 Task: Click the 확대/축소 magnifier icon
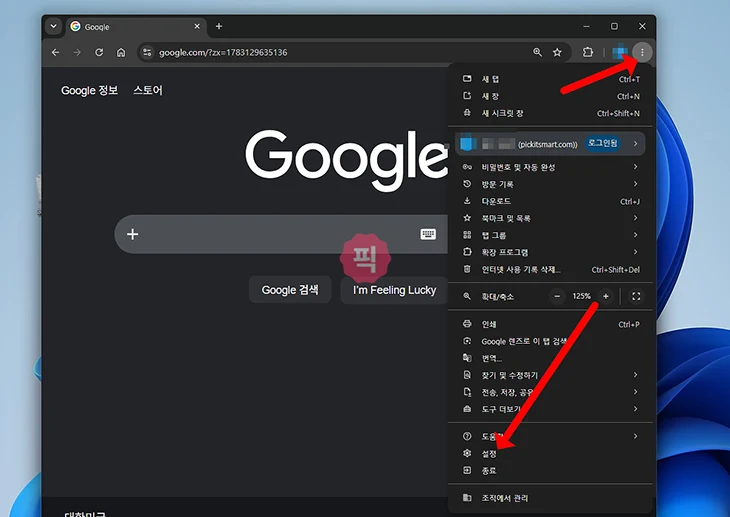467,296
